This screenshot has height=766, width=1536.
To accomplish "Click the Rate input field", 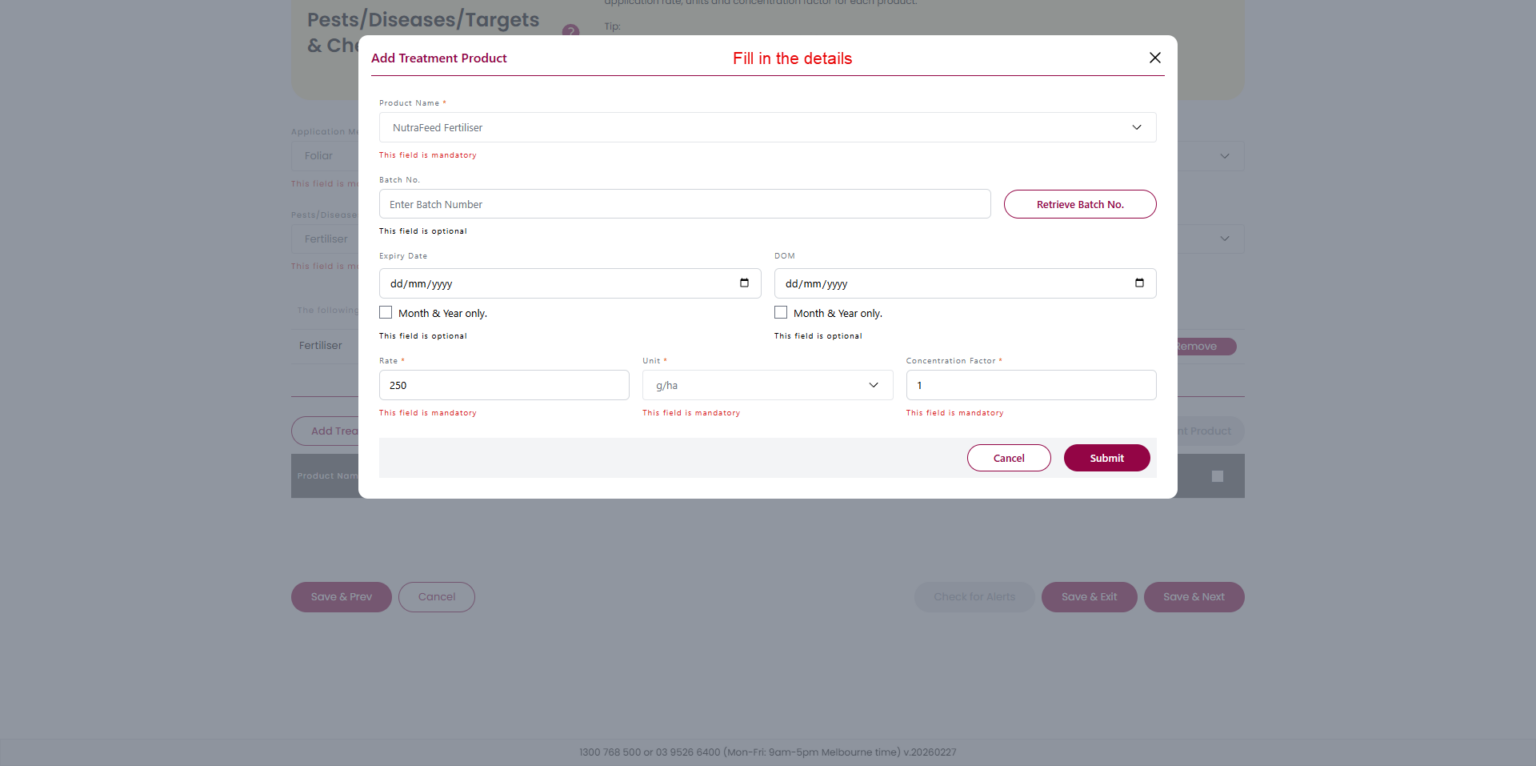I will pos(504,385).
